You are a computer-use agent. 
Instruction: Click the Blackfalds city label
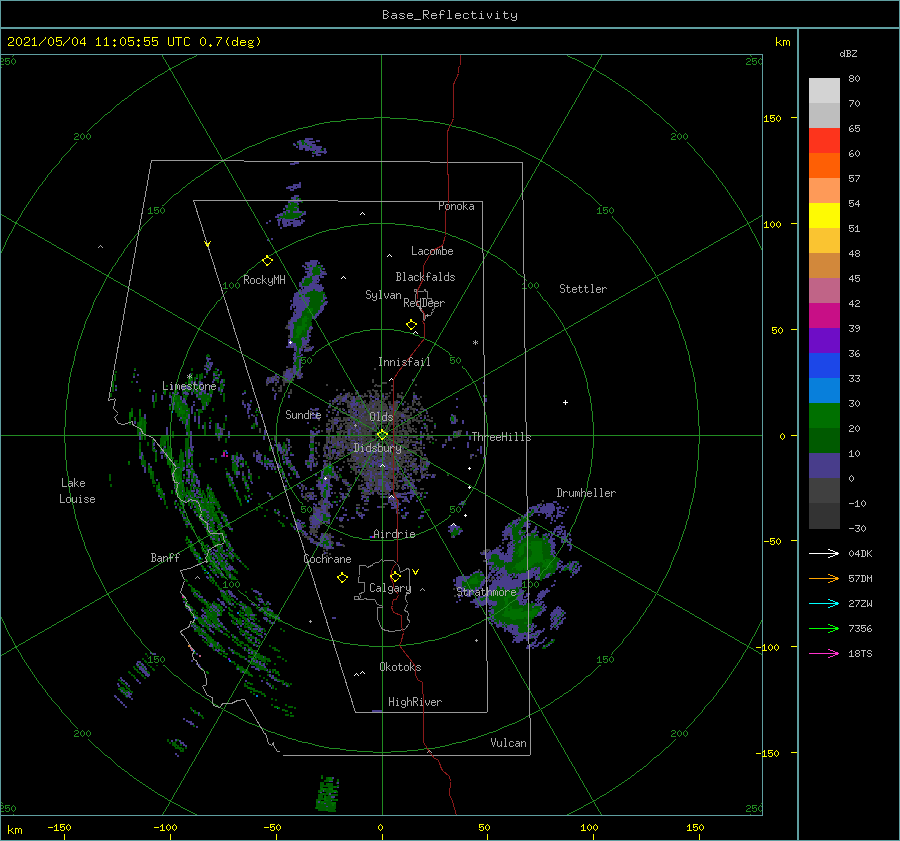point(425,277)
